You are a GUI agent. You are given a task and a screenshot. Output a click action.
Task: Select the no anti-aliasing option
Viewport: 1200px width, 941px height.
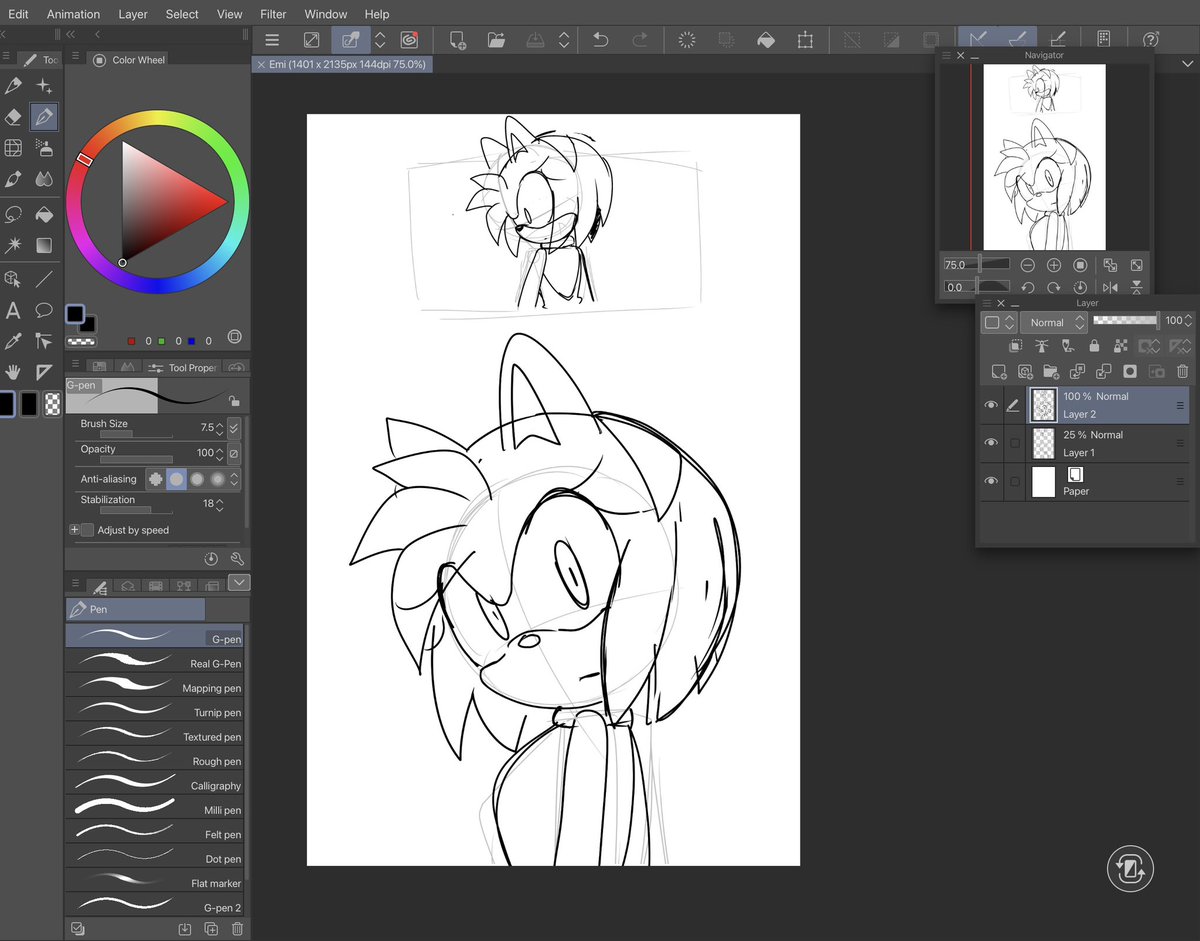coord(155,479)
